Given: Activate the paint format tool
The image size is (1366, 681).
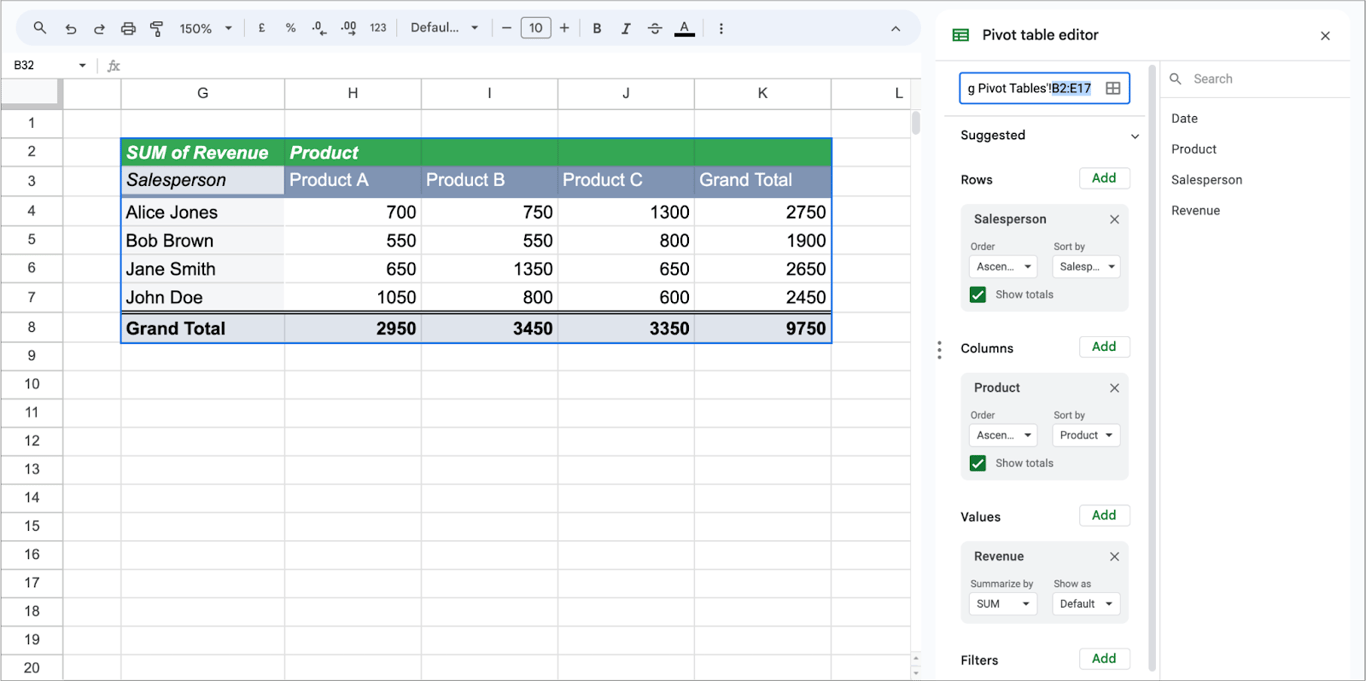Looking at the screenshot, I should pyautogui.click(x=157, y=28).
